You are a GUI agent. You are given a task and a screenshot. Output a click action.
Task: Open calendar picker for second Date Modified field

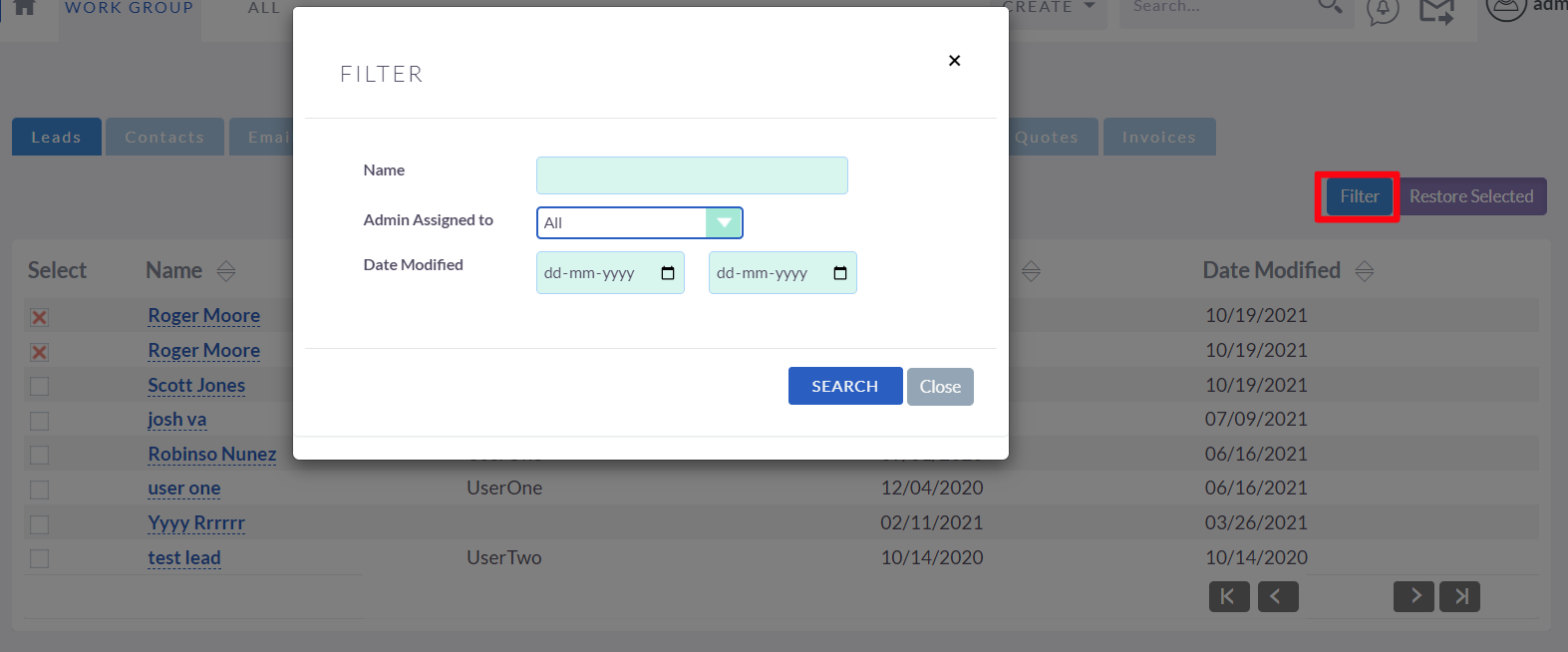840,273
